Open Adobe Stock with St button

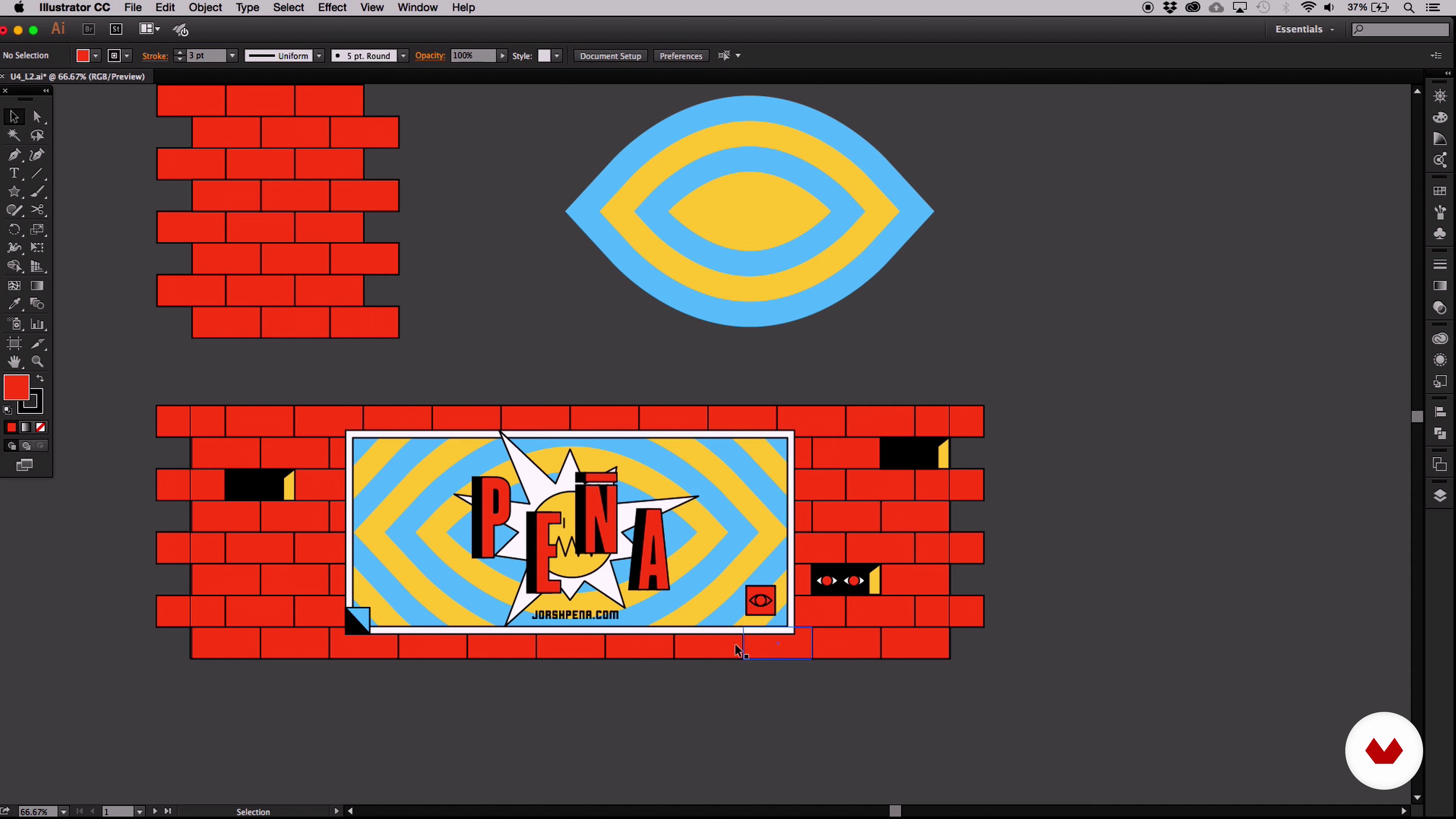tap(116, 29)
